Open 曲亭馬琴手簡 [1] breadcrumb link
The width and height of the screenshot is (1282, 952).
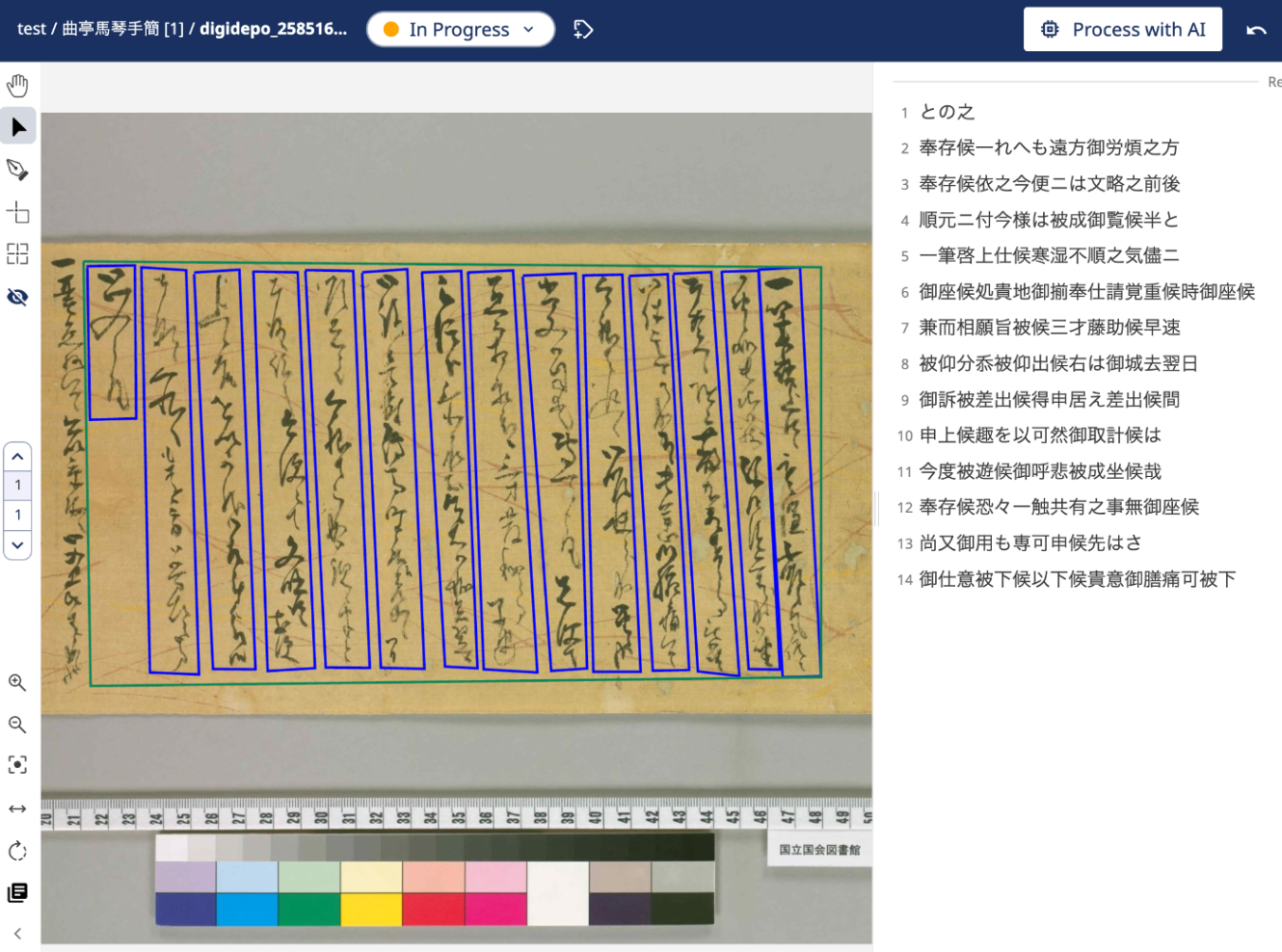pyautogui.click(x=122, y=29)
